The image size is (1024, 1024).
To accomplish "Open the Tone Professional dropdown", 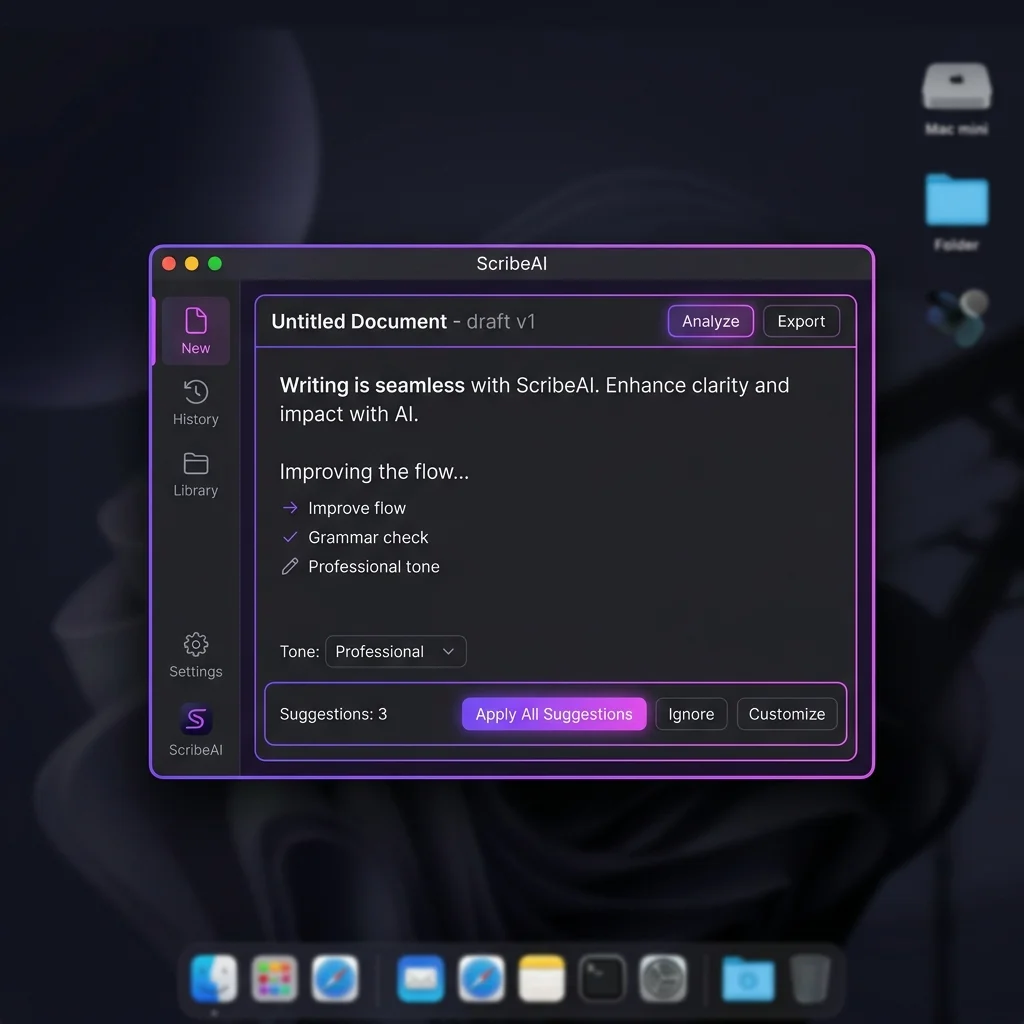I will (x=396, y=651).
